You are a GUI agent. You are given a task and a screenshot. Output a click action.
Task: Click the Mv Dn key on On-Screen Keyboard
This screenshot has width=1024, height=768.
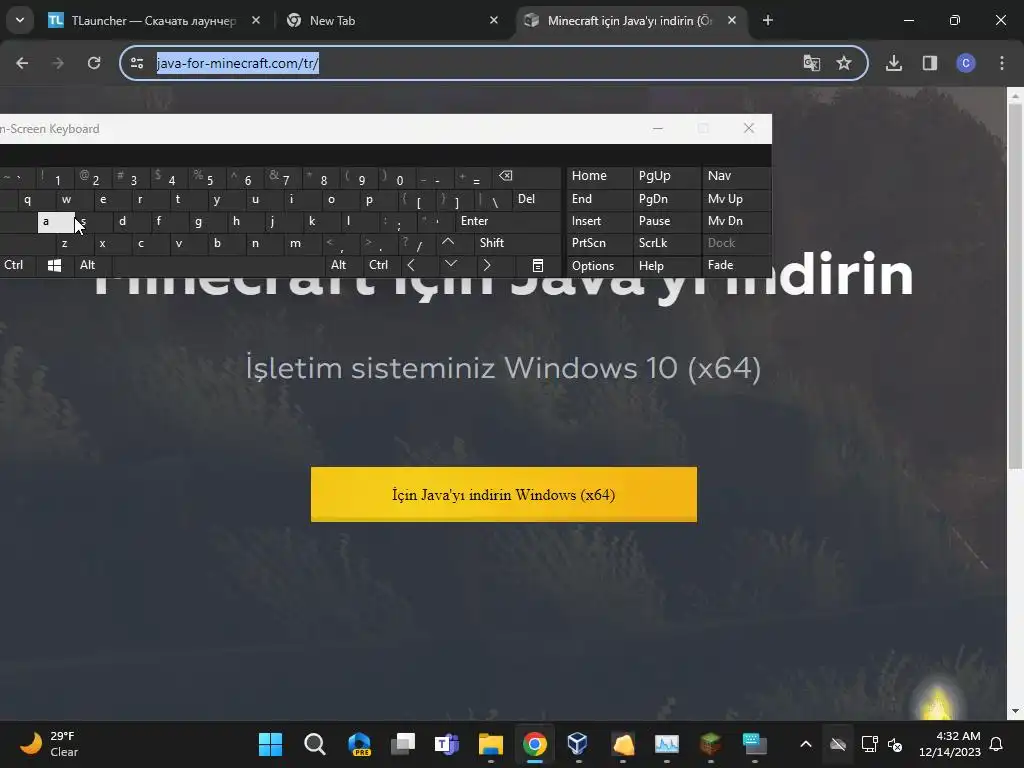pos(737,221)
